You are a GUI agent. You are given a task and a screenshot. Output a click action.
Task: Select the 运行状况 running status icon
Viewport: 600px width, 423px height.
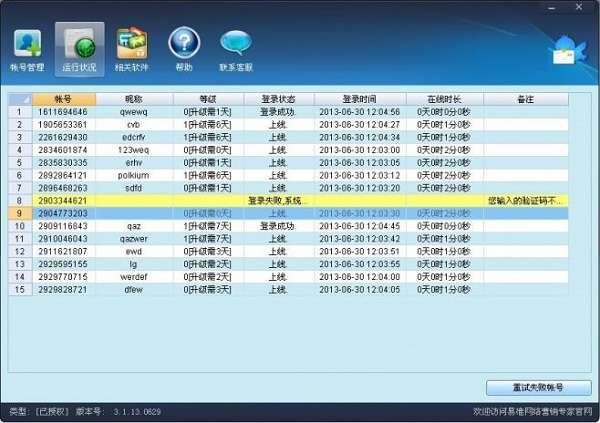click(80, 49)
